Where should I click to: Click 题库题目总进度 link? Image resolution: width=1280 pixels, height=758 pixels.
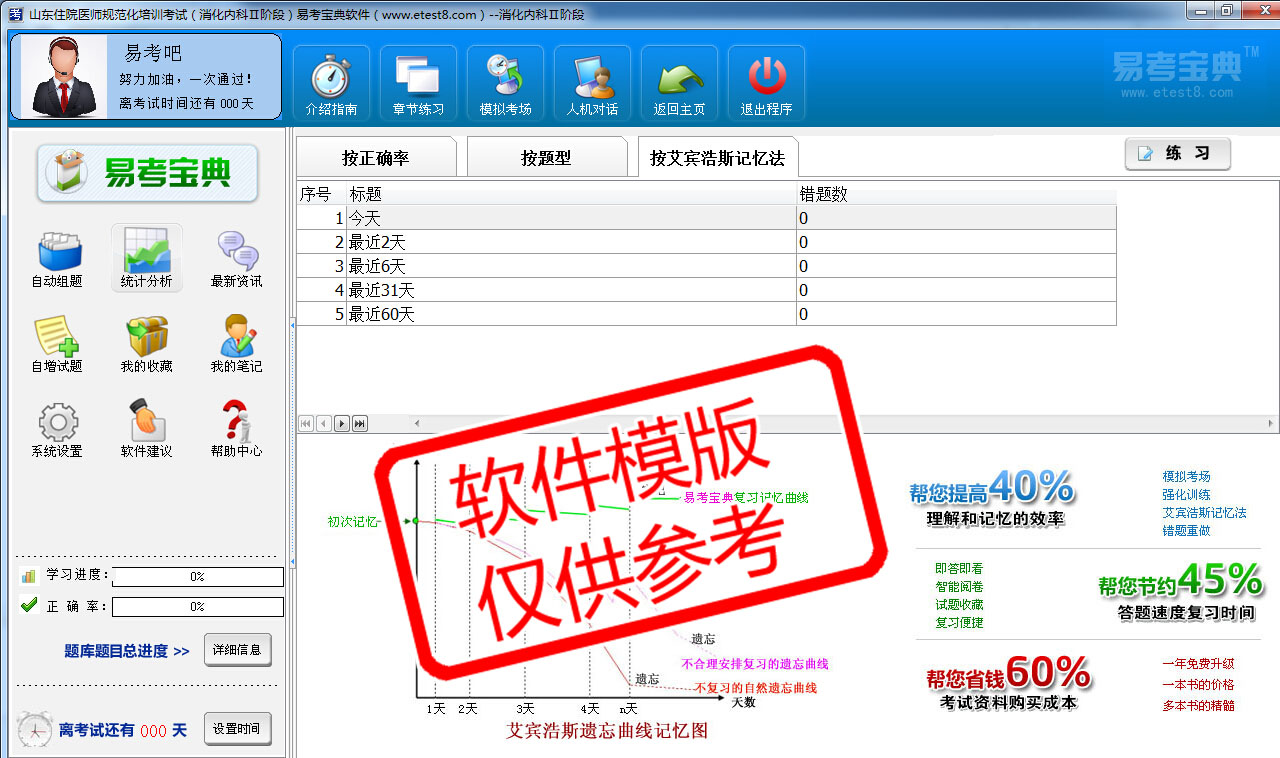(x=127, y=651)
